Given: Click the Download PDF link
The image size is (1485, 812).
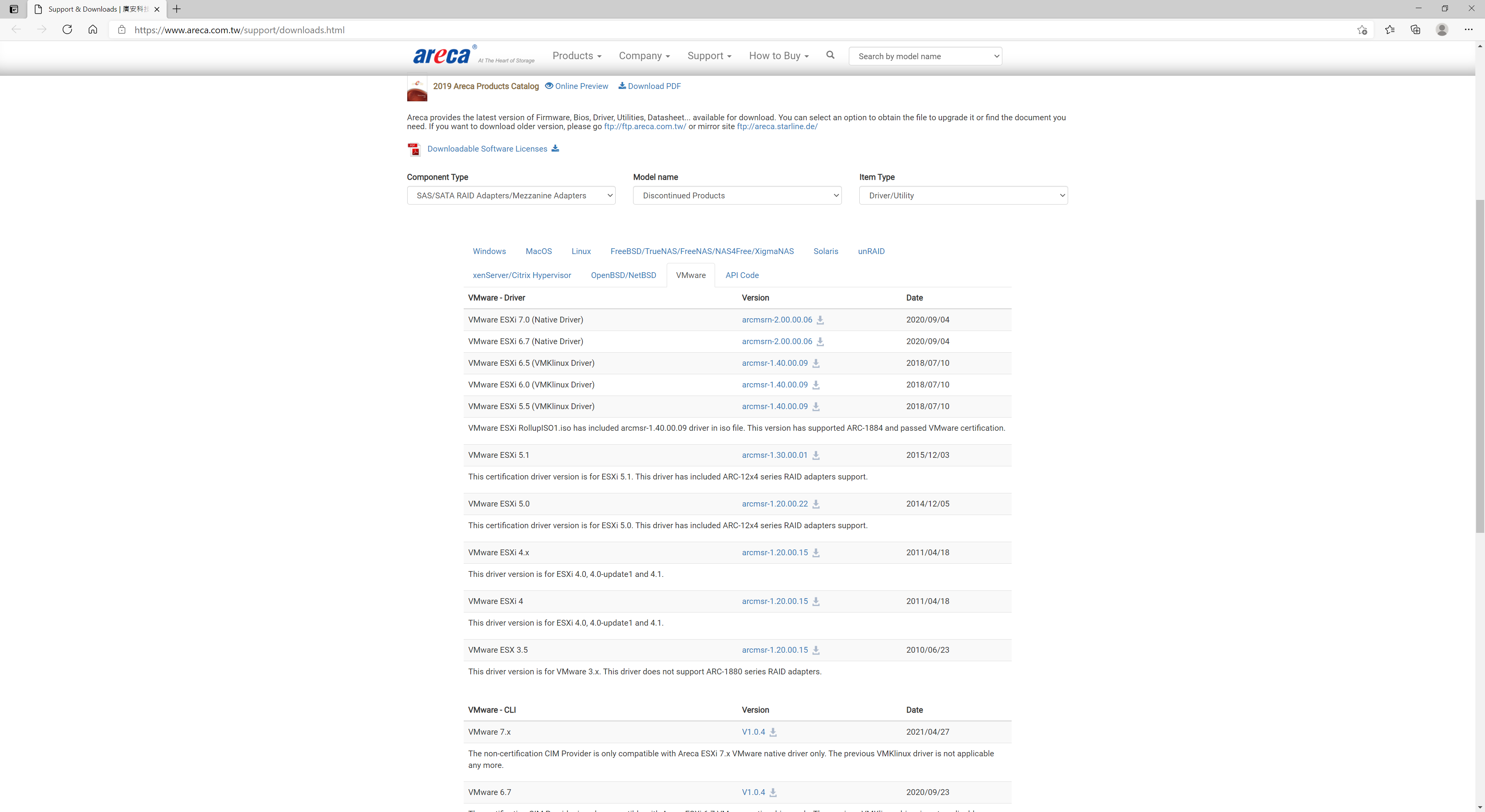Looking at the screenshot, I should click(650, 86).
